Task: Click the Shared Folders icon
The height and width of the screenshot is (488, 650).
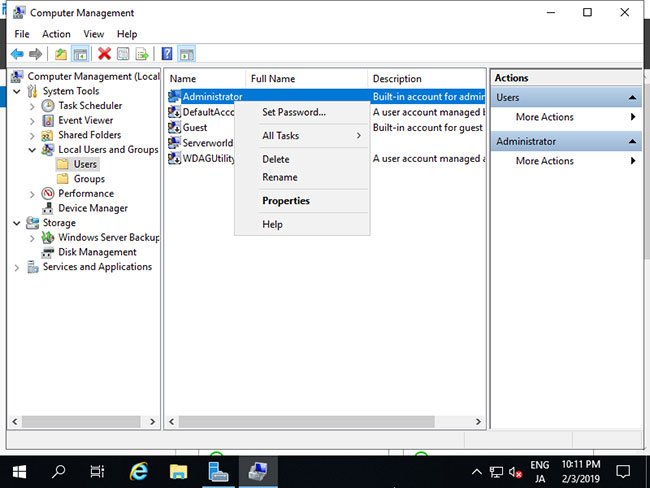Action: pos(47,136)
